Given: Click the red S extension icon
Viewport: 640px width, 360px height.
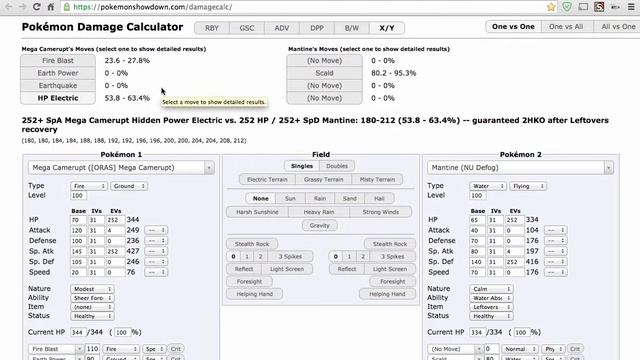Looking at the screenshot, I should tap(599, 7).
